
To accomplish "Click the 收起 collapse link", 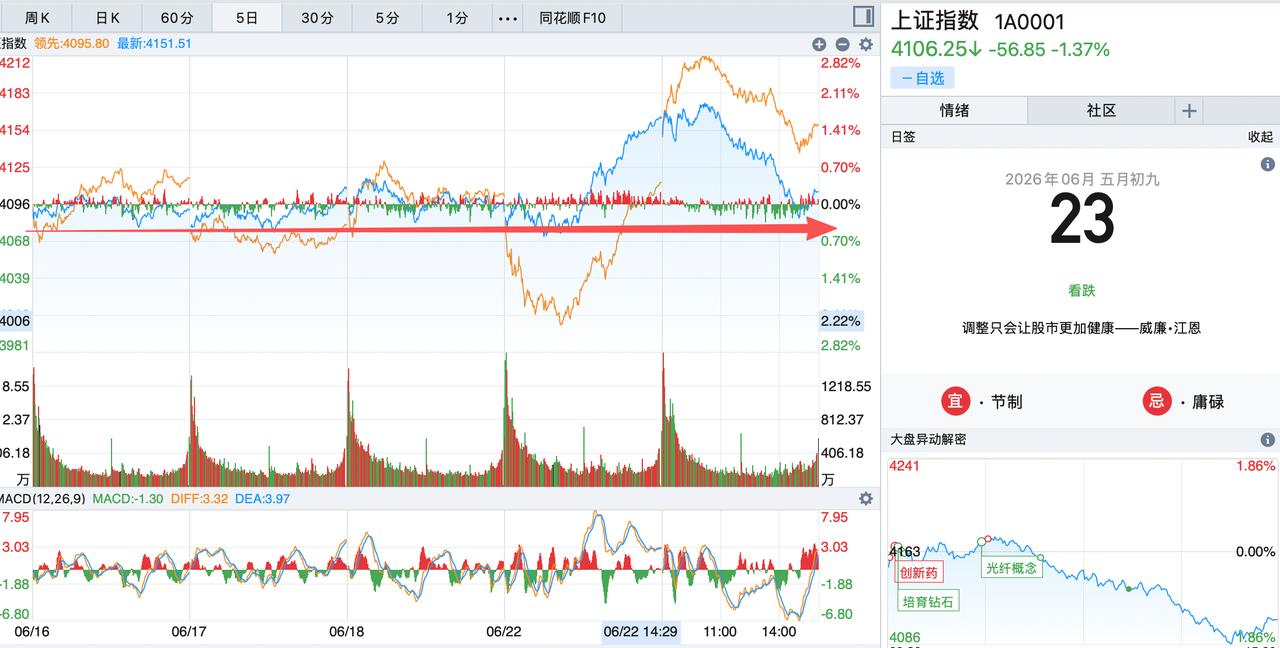I will click(1260, 137).
